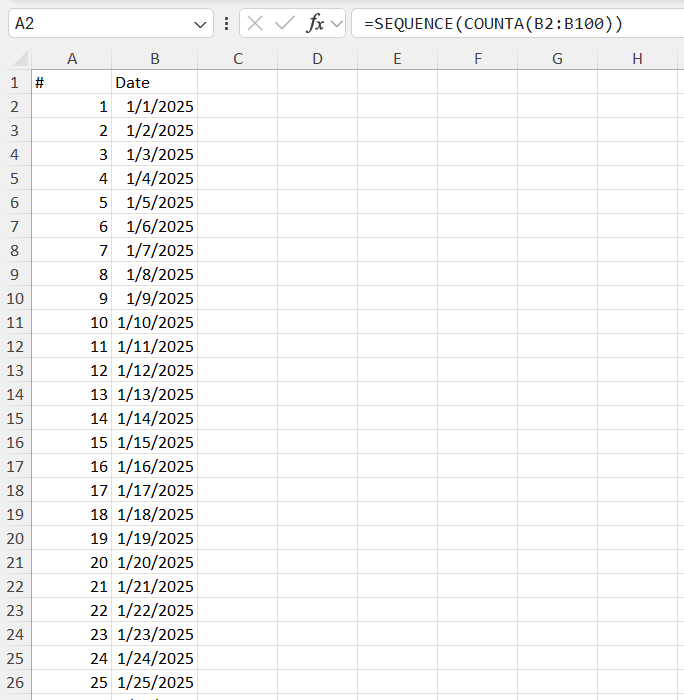This screenshot has width=684, height=700.
Task: Click column A cell showing number 25
Action: click(x=71, y=682)
